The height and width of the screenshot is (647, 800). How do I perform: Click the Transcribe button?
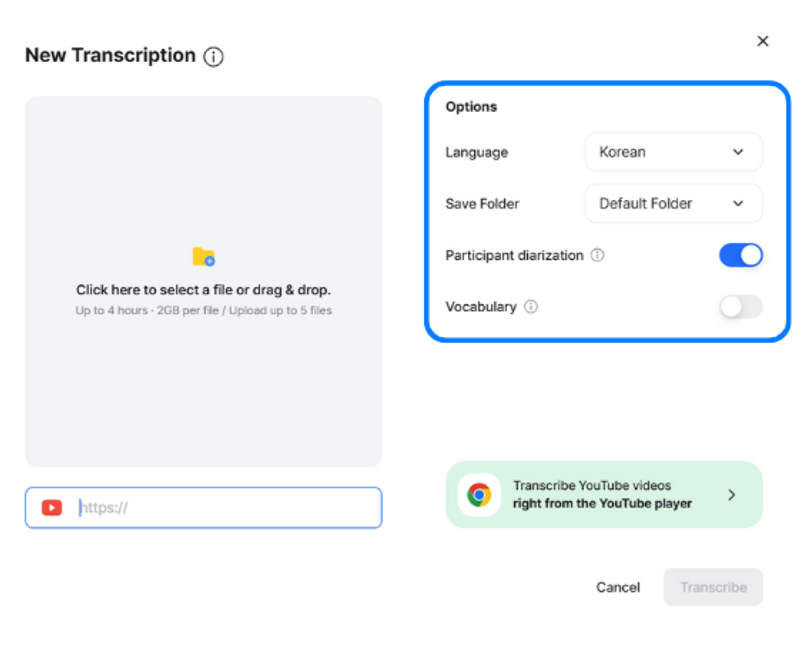click(x=713, y=587)
